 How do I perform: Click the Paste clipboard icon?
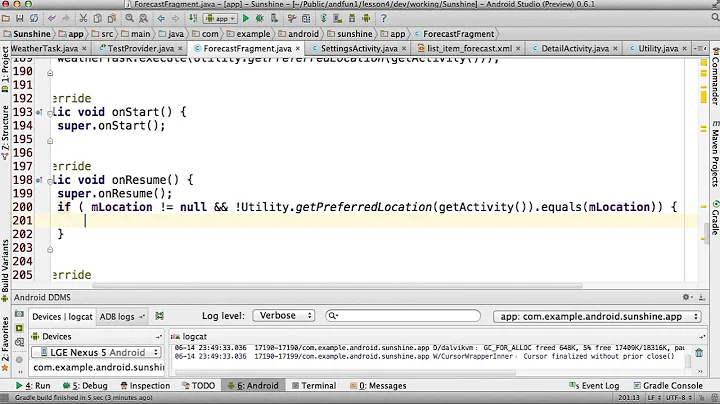point(112,18)
